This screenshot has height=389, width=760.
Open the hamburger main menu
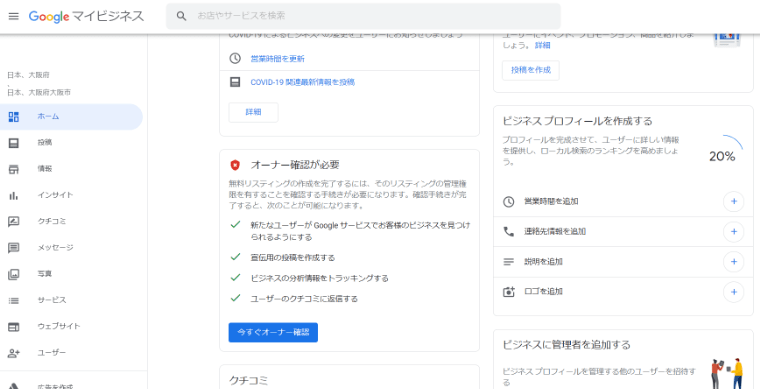14,16
